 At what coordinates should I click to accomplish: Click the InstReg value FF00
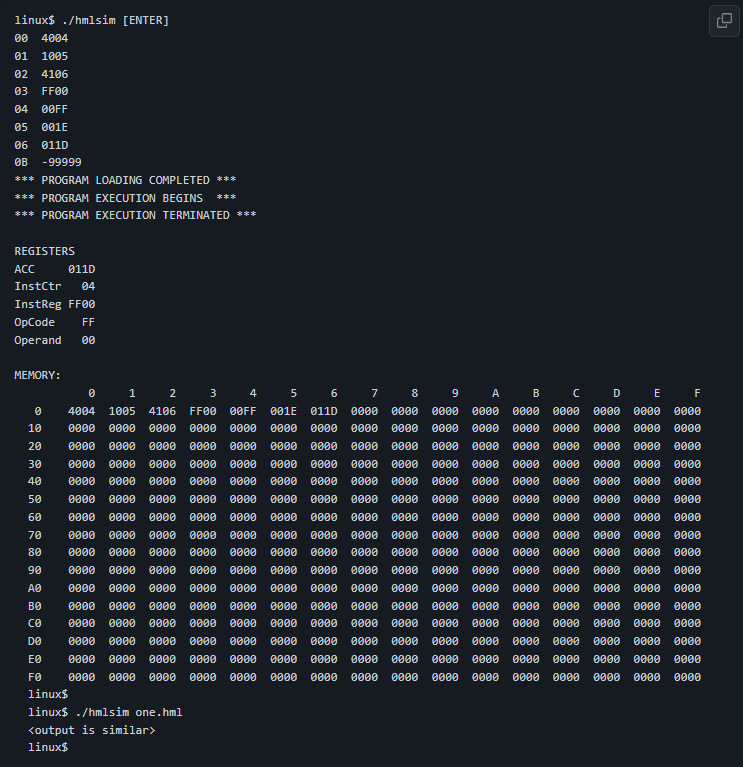(82, 304)
